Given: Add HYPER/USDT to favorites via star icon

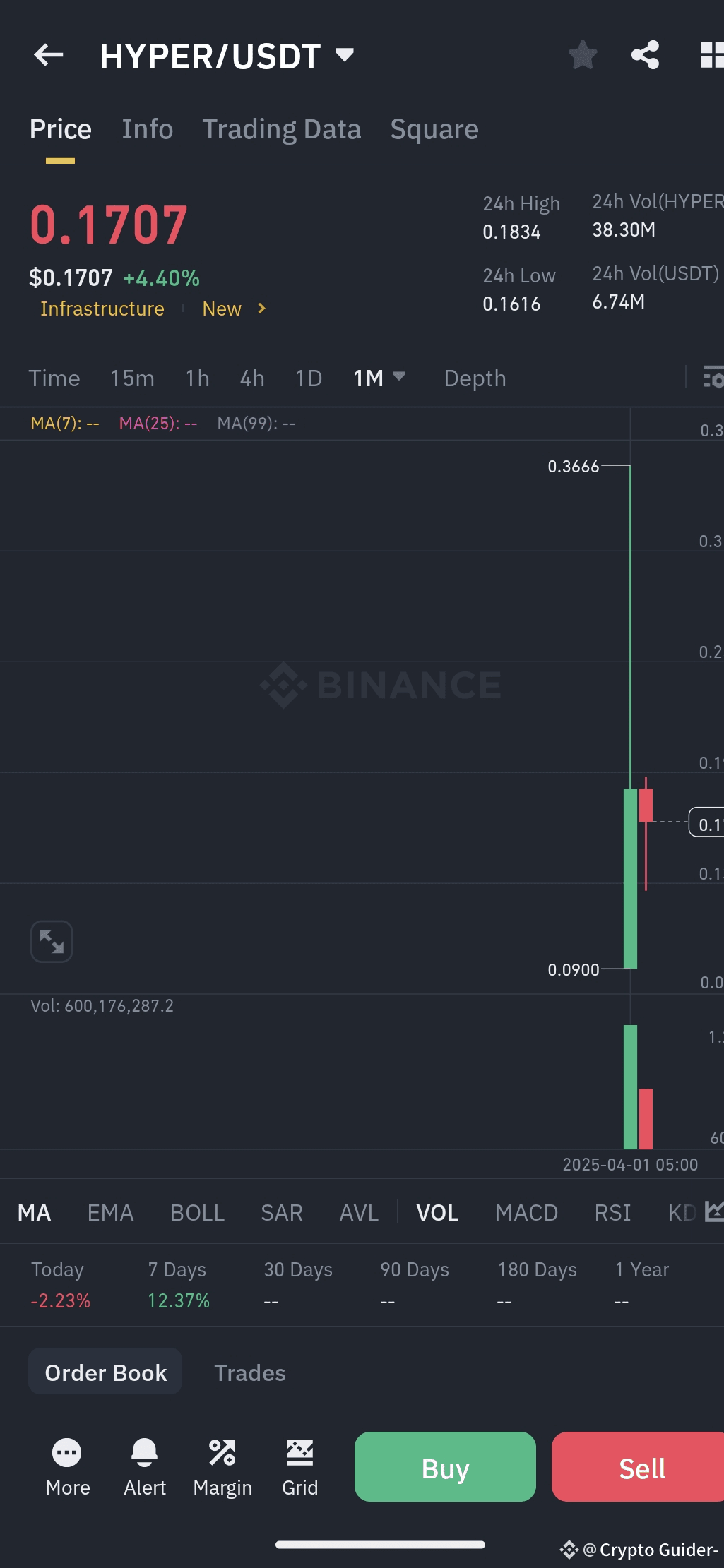Looking at the screenshot, I should [x=582, y=55].
